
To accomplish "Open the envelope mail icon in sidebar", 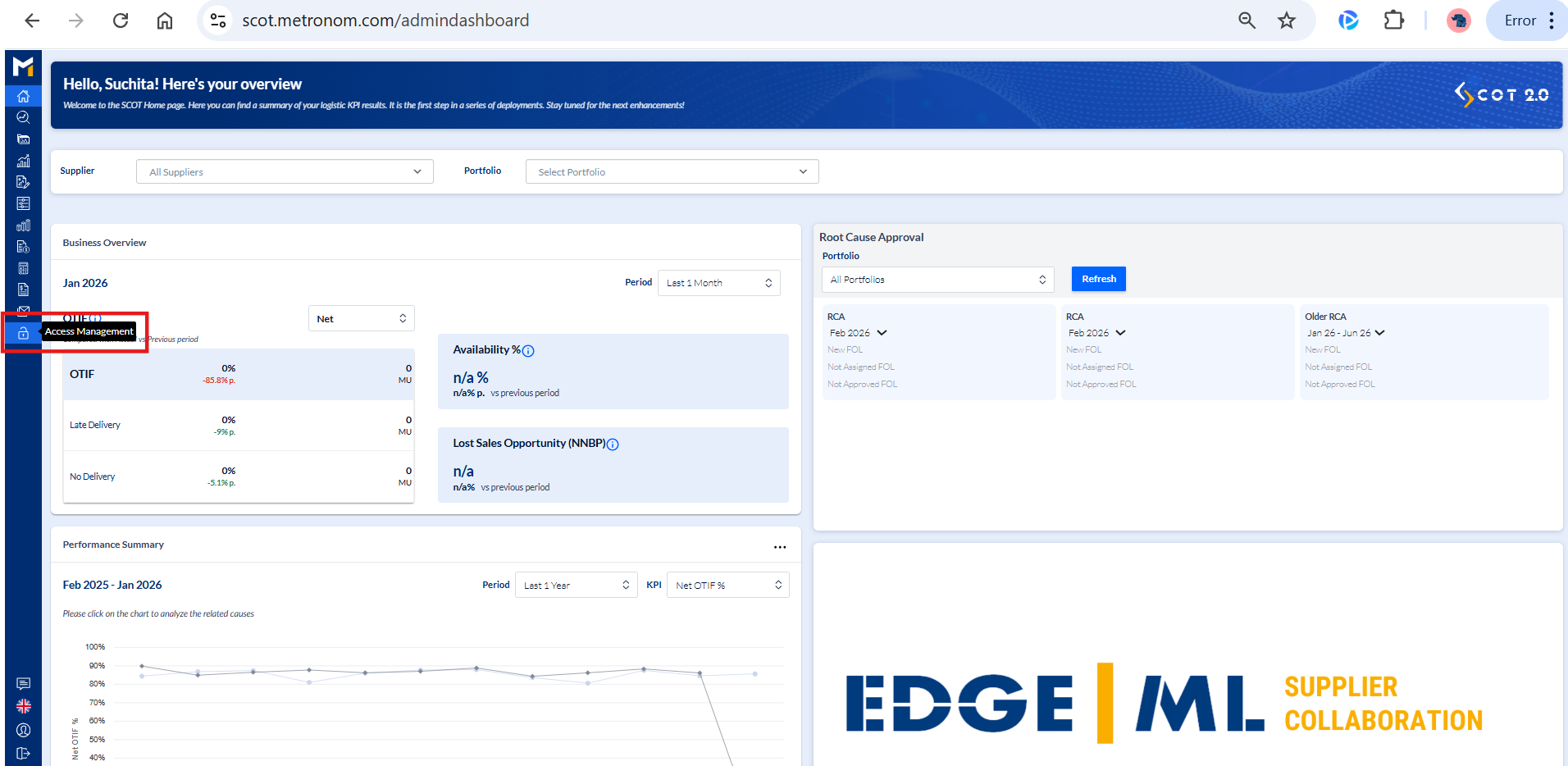I will click(x=23, y=311).
